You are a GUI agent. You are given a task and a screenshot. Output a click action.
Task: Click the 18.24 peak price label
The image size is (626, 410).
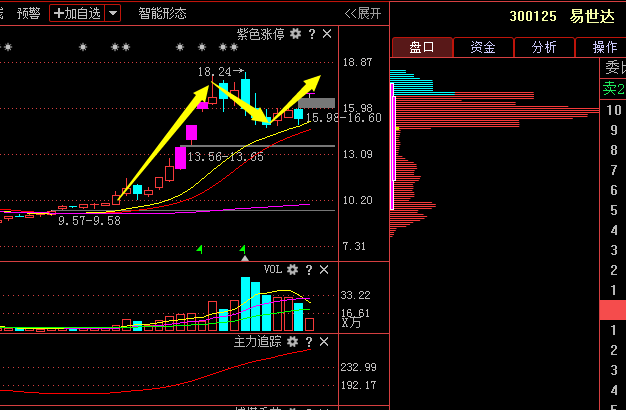pyautogui.click(x=214, y=72)
